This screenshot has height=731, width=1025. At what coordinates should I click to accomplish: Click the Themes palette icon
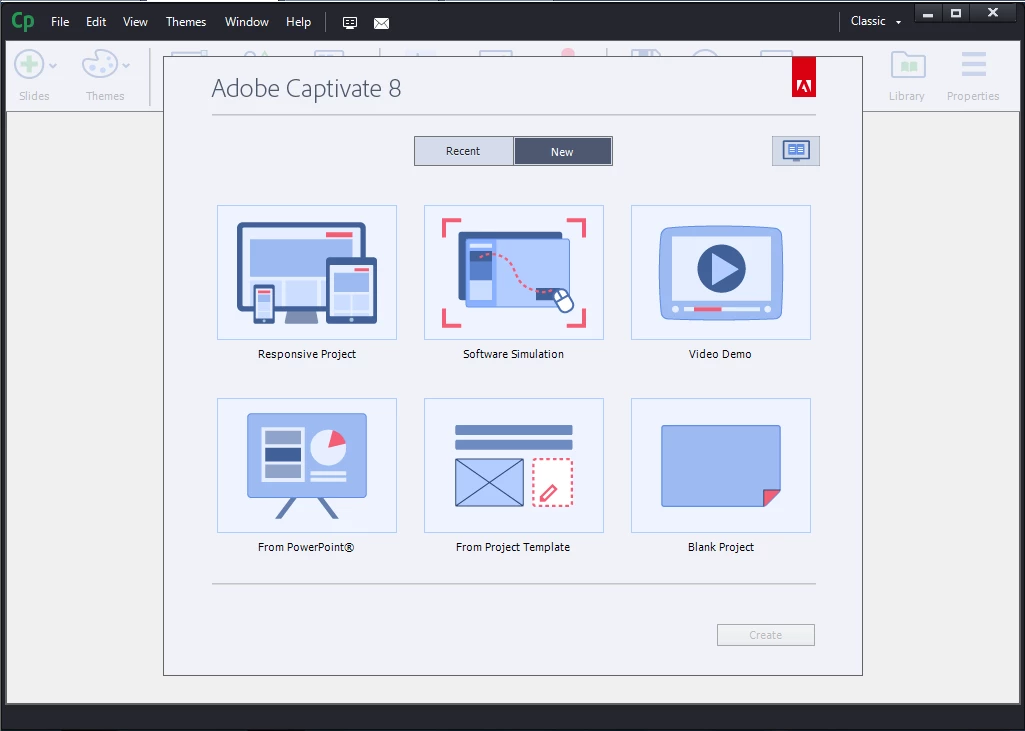(99, 64)
